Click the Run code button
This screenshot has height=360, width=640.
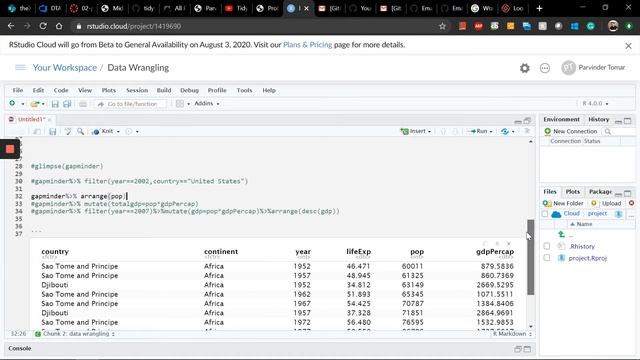click(x=478, y=131)
